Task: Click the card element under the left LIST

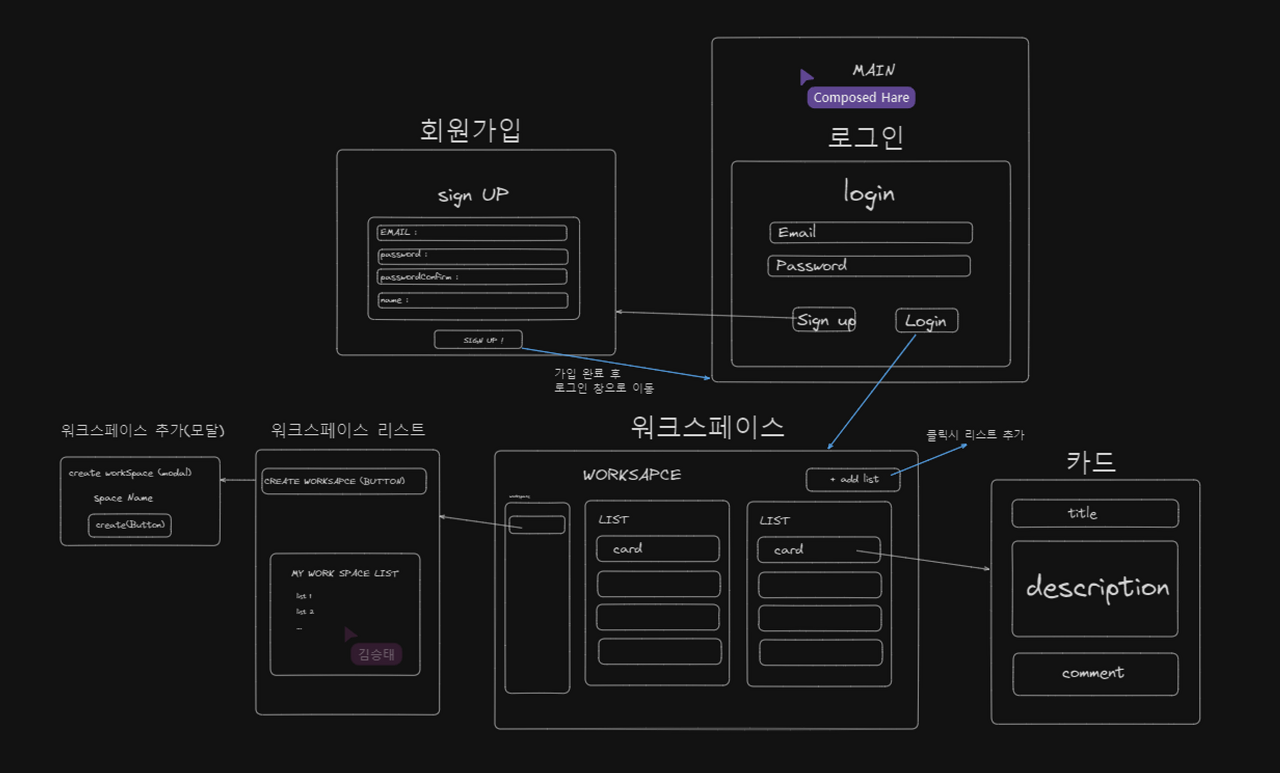Action: 657,548
